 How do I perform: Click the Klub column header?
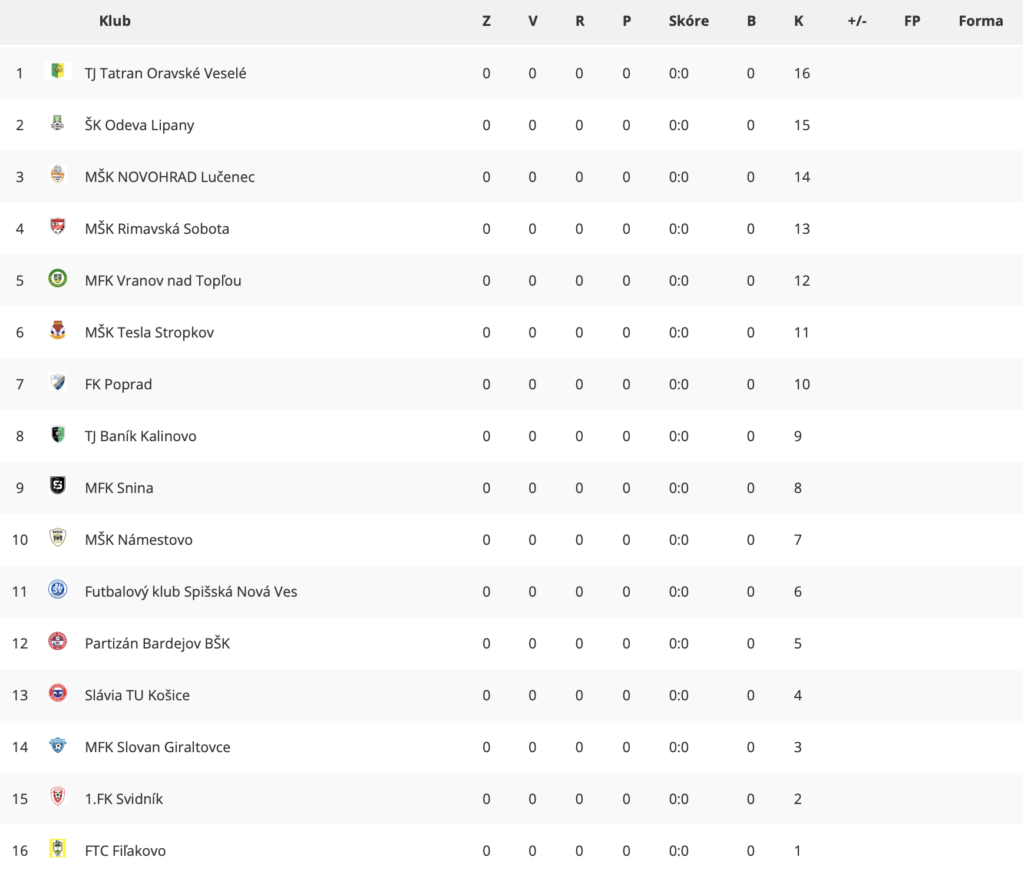click(115, 21)
